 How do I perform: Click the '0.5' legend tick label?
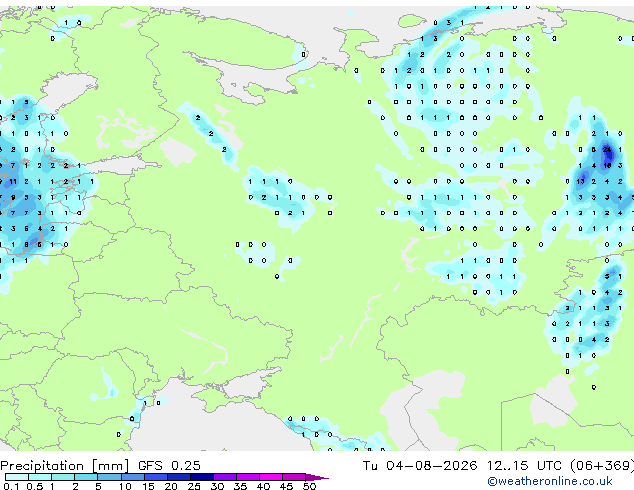(x=35, y=486)
